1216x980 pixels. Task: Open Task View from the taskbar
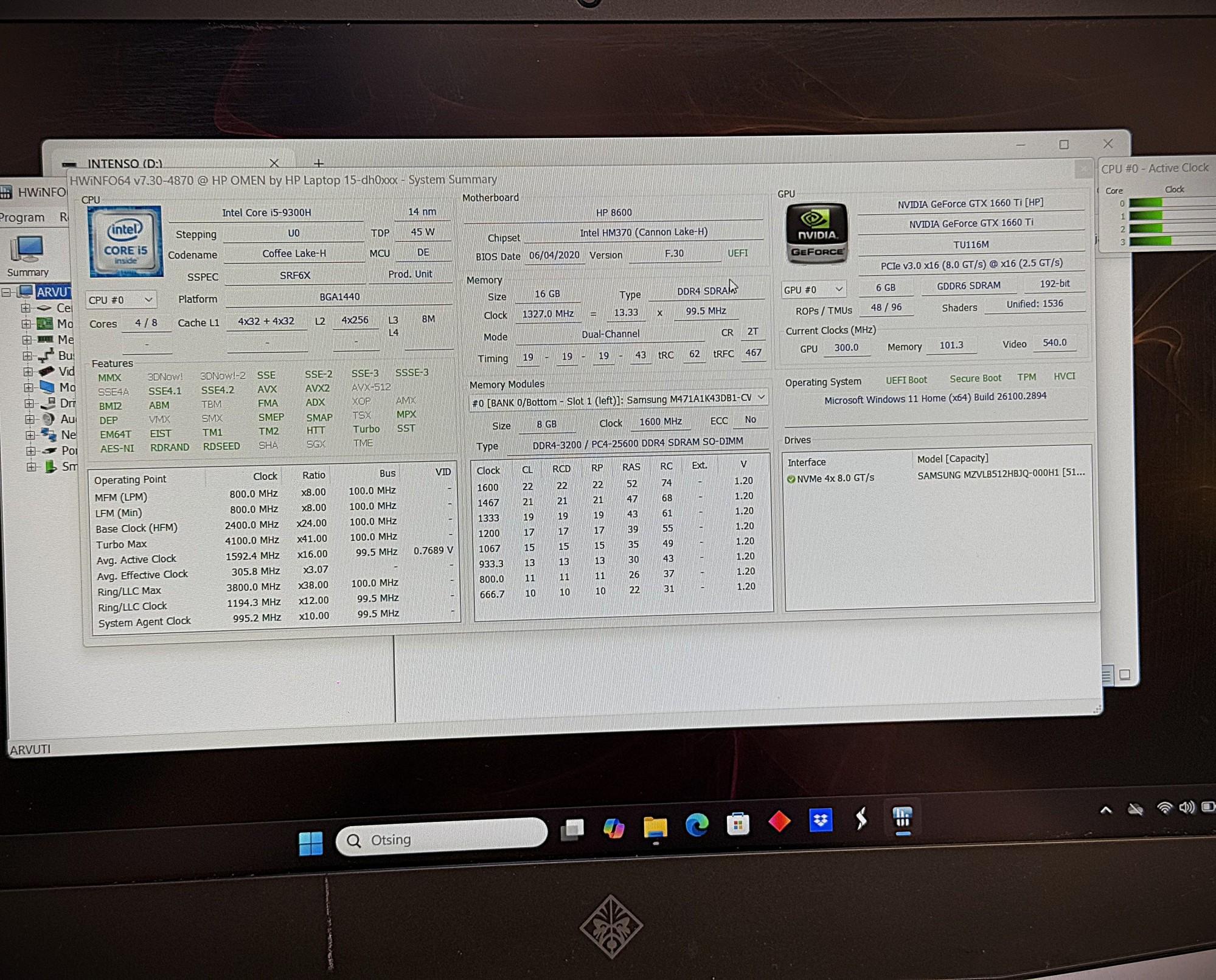click(572, 830)
